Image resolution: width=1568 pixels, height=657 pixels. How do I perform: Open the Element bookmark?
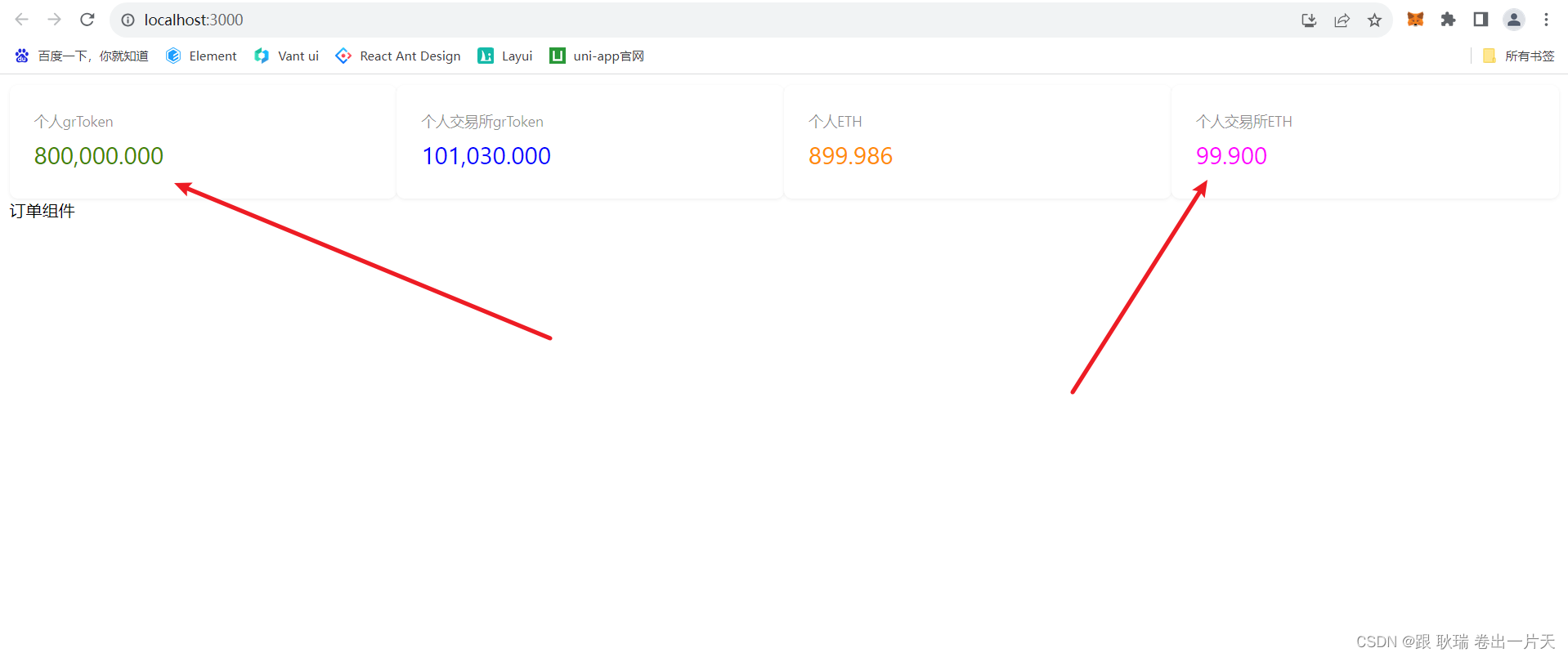[201, 56]
